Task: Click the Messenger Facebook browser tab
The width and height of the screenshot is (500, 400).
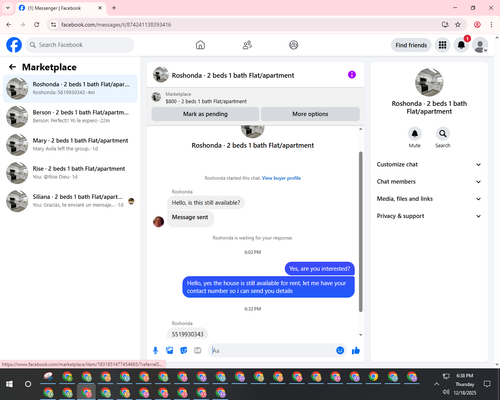Action: coord(61,8)
